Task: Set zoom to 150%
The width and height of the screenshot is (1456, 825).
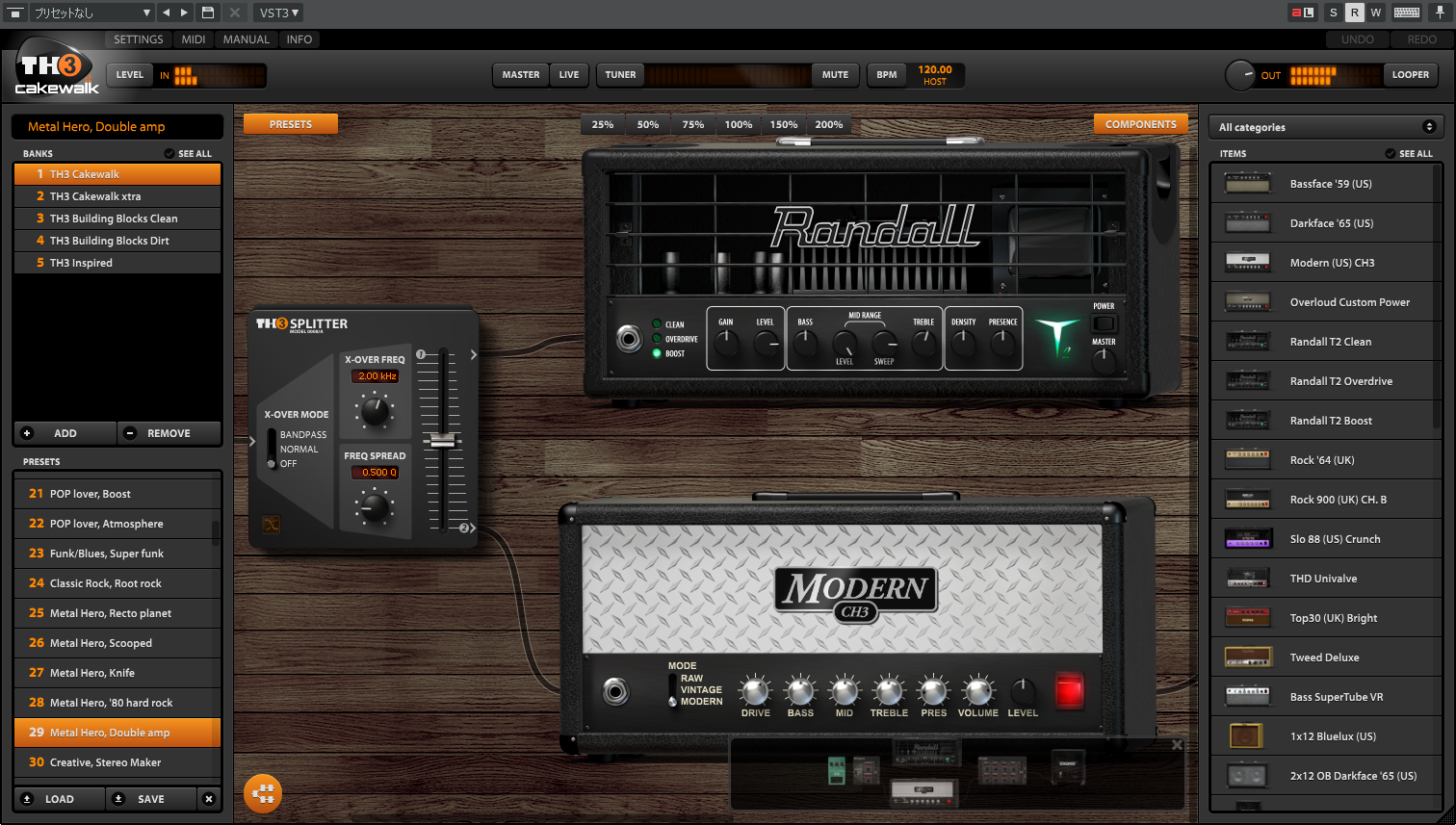Action: pyautogui.click(x=784, y=124)
